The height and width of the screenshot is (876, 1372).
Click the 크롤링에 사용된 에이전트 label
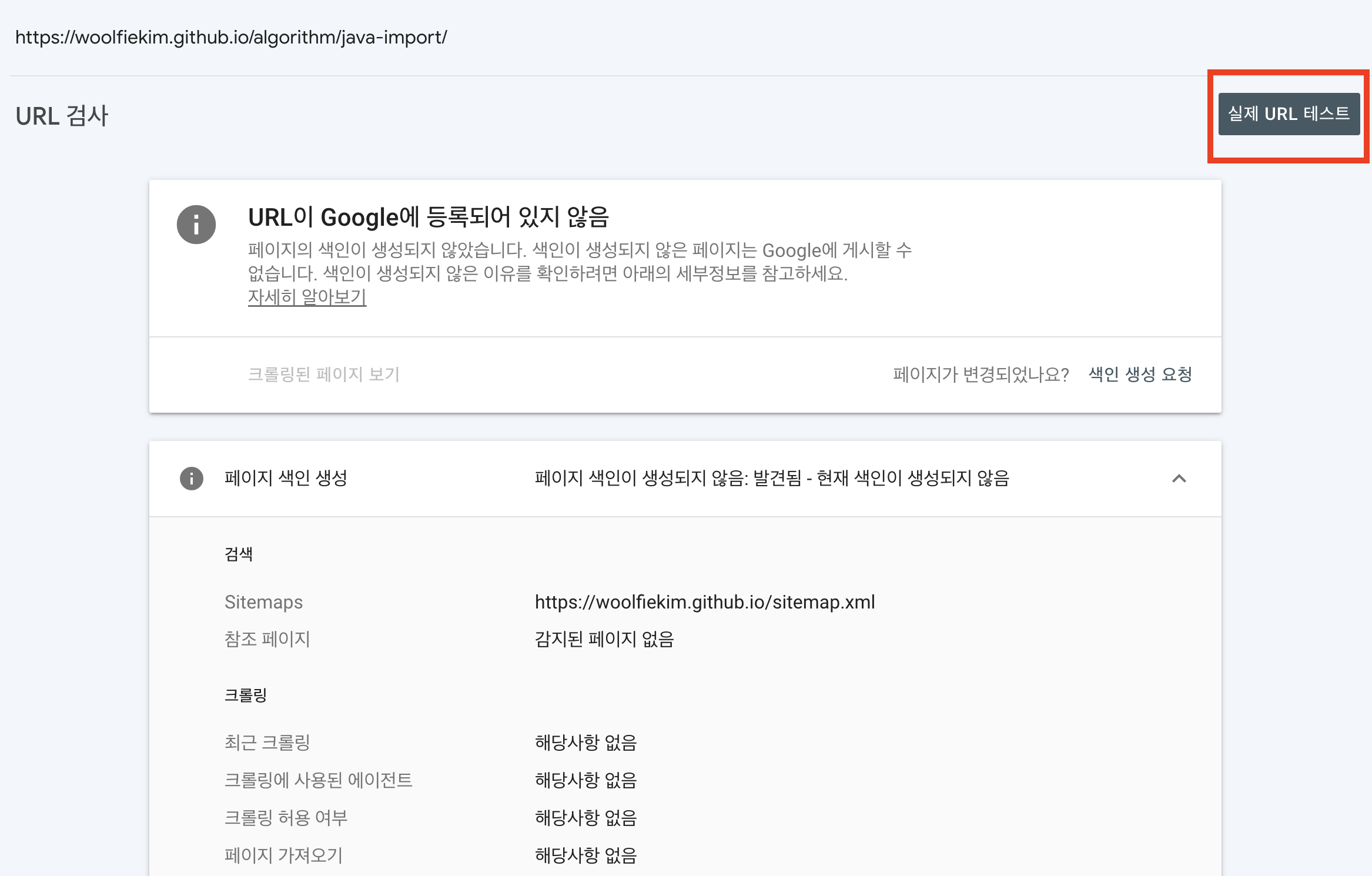click(318, 780)
